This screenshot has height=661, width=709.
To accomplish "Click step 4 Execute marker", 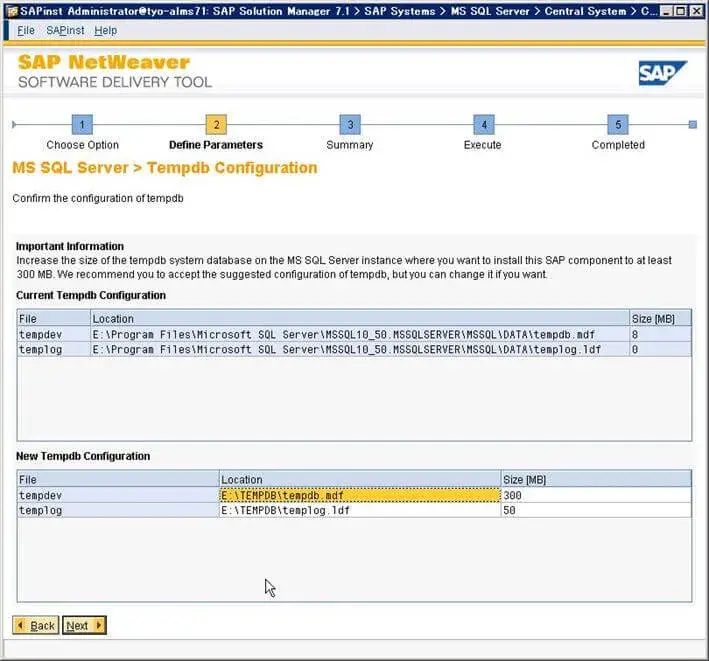I will point(484,124).
